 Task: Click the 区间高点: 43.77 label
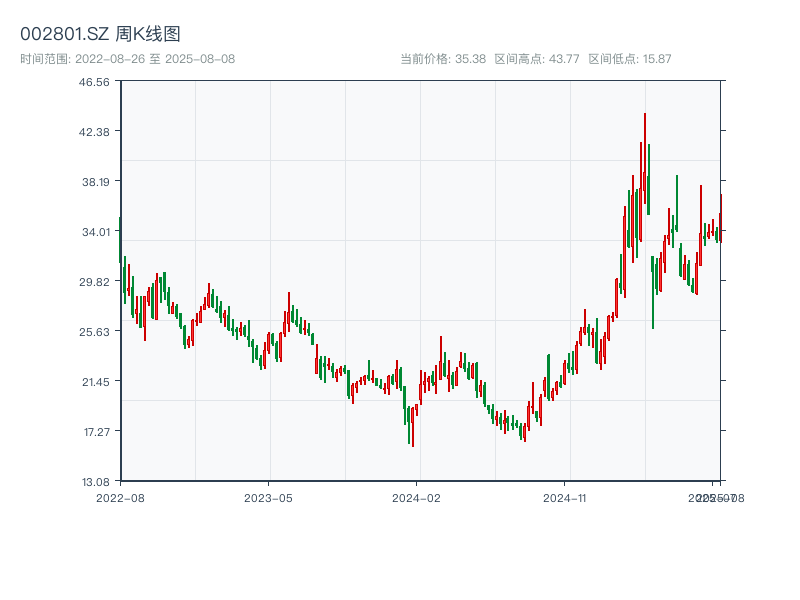pyautogui.click(x=537, y=59)
